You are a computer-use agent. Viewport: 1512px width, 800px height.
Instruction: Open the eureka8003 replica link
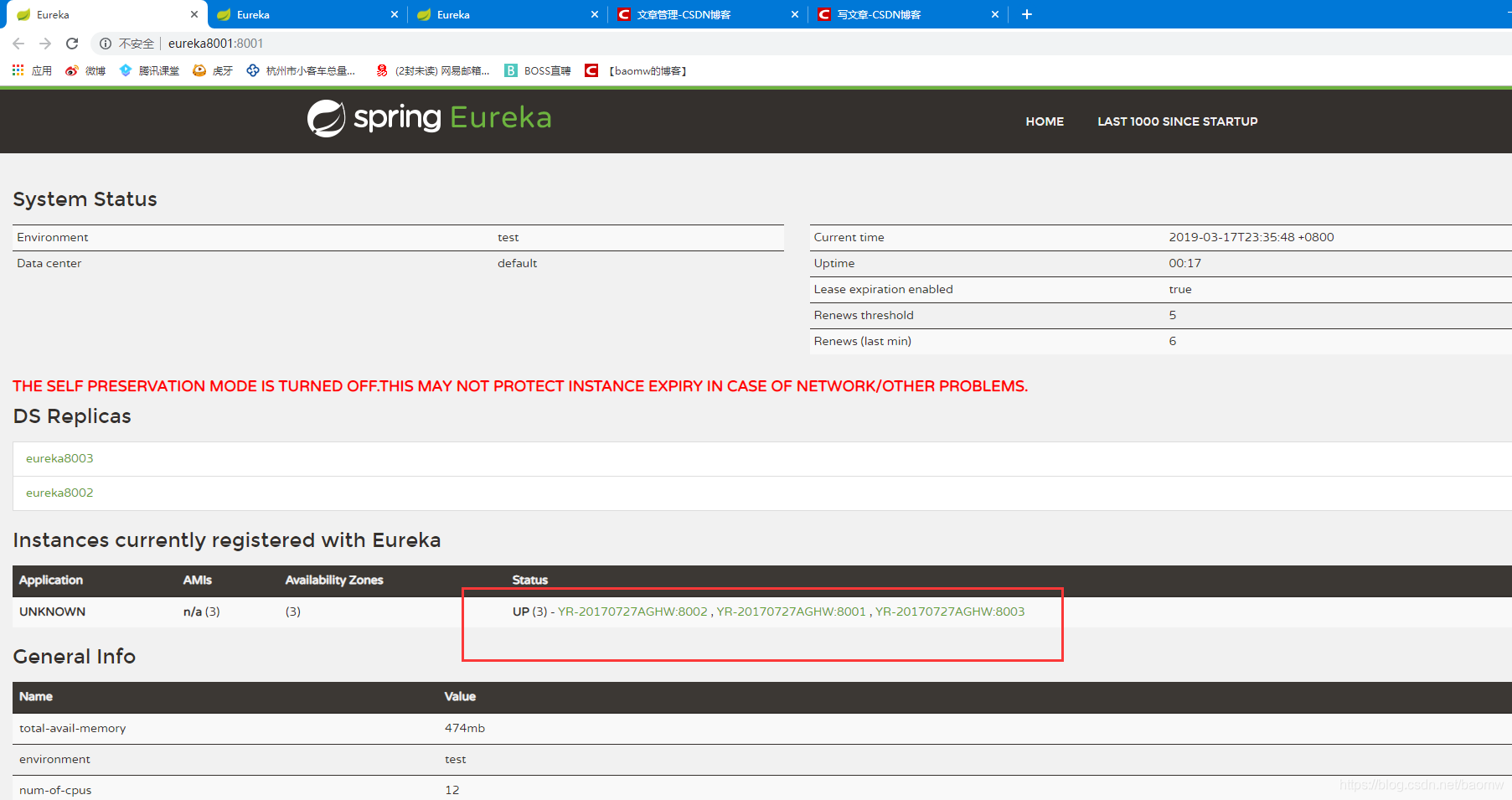click(59, 458)
